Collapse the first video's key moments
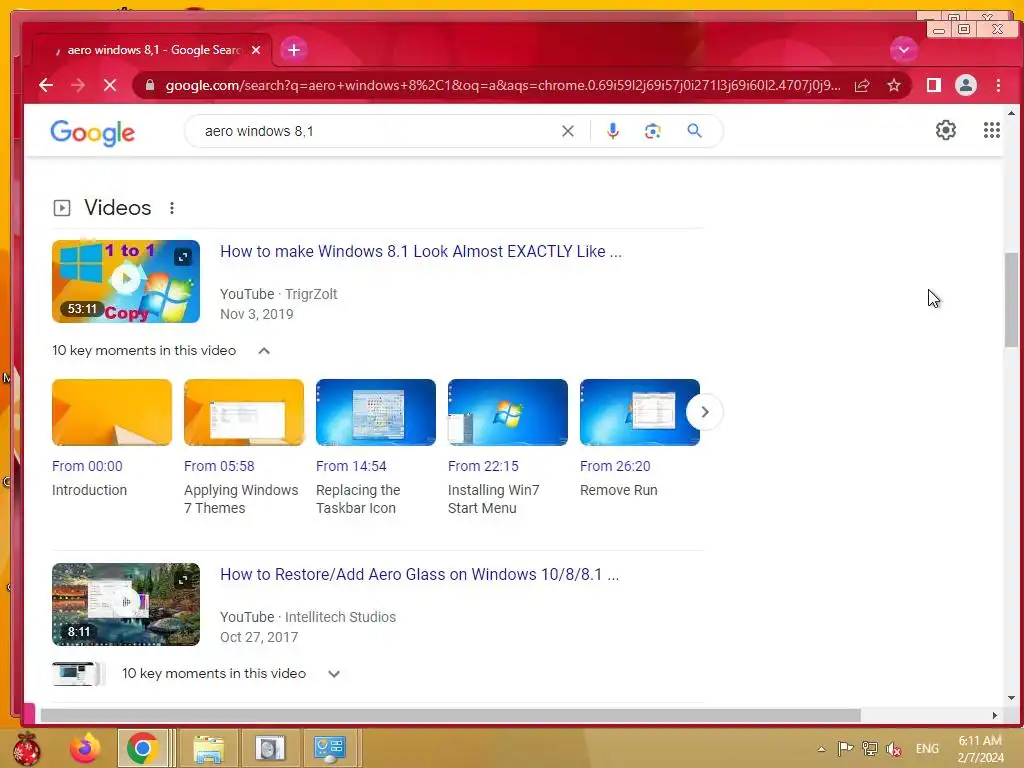 click(264, 351)
